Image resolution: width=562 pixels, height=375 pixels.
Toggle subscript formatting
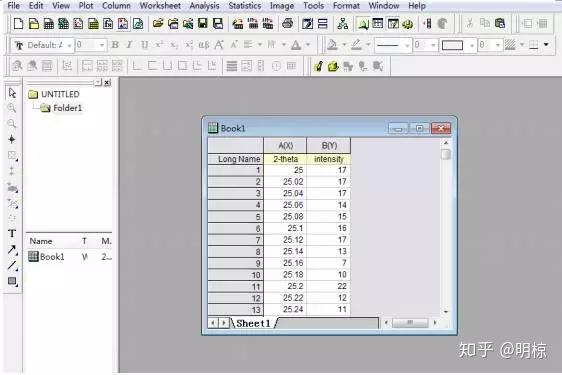point(173,45)
